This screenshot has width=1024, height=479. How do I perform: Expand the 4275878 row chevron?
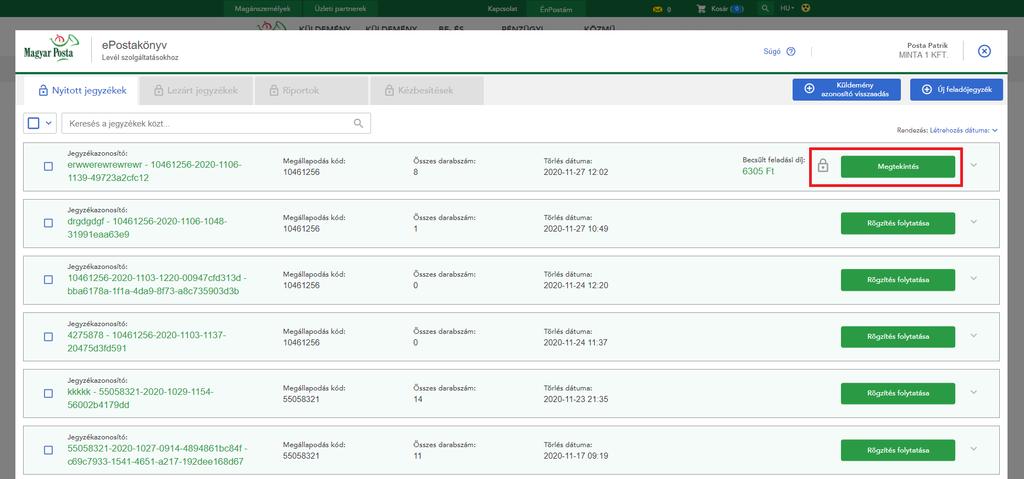pyautogui.click(x=974, y=335)
